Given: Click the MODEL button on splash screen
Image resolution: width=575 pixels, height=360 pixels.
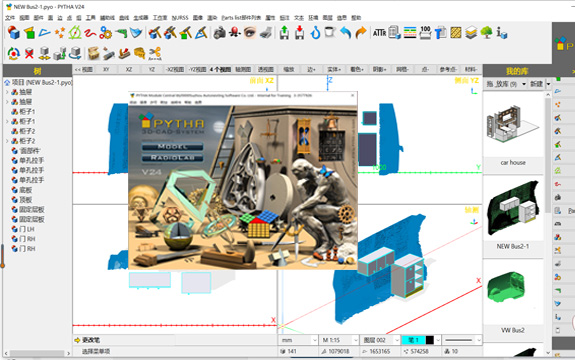Looking at the screenshot, I should (172, 146).
